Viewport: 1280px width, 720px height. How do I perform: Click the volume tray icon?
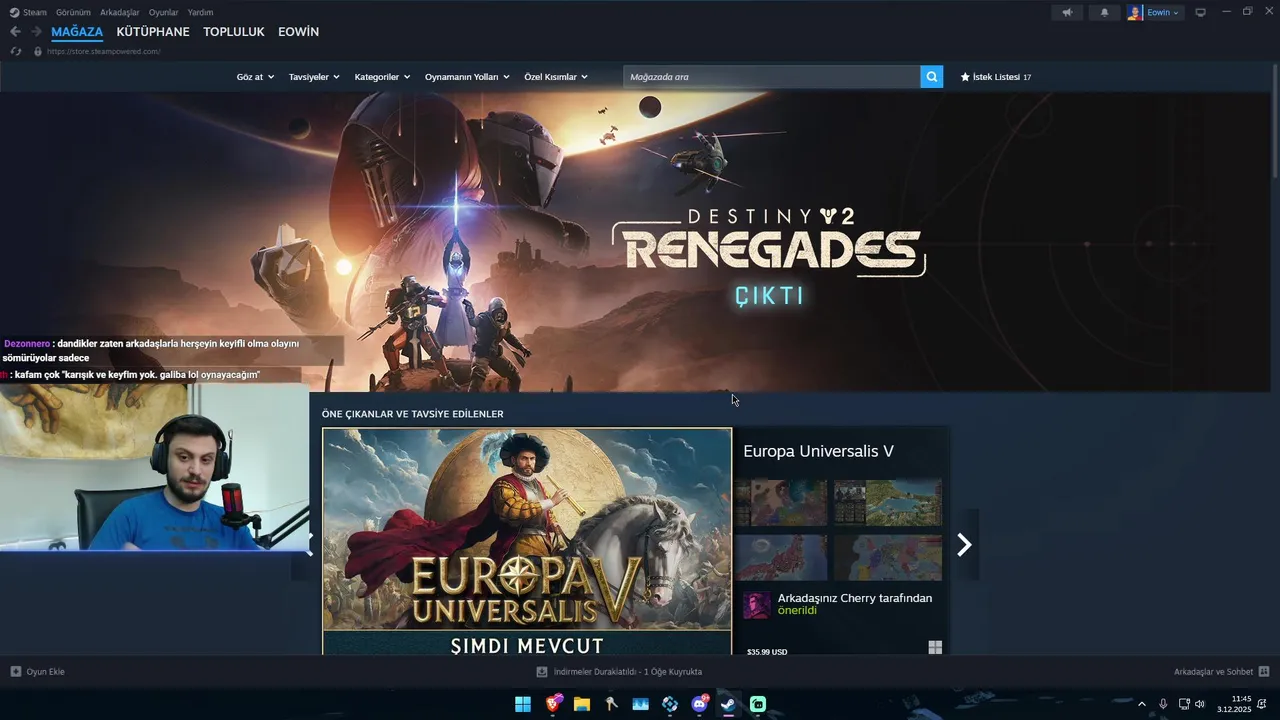(x=1200, y=704)
